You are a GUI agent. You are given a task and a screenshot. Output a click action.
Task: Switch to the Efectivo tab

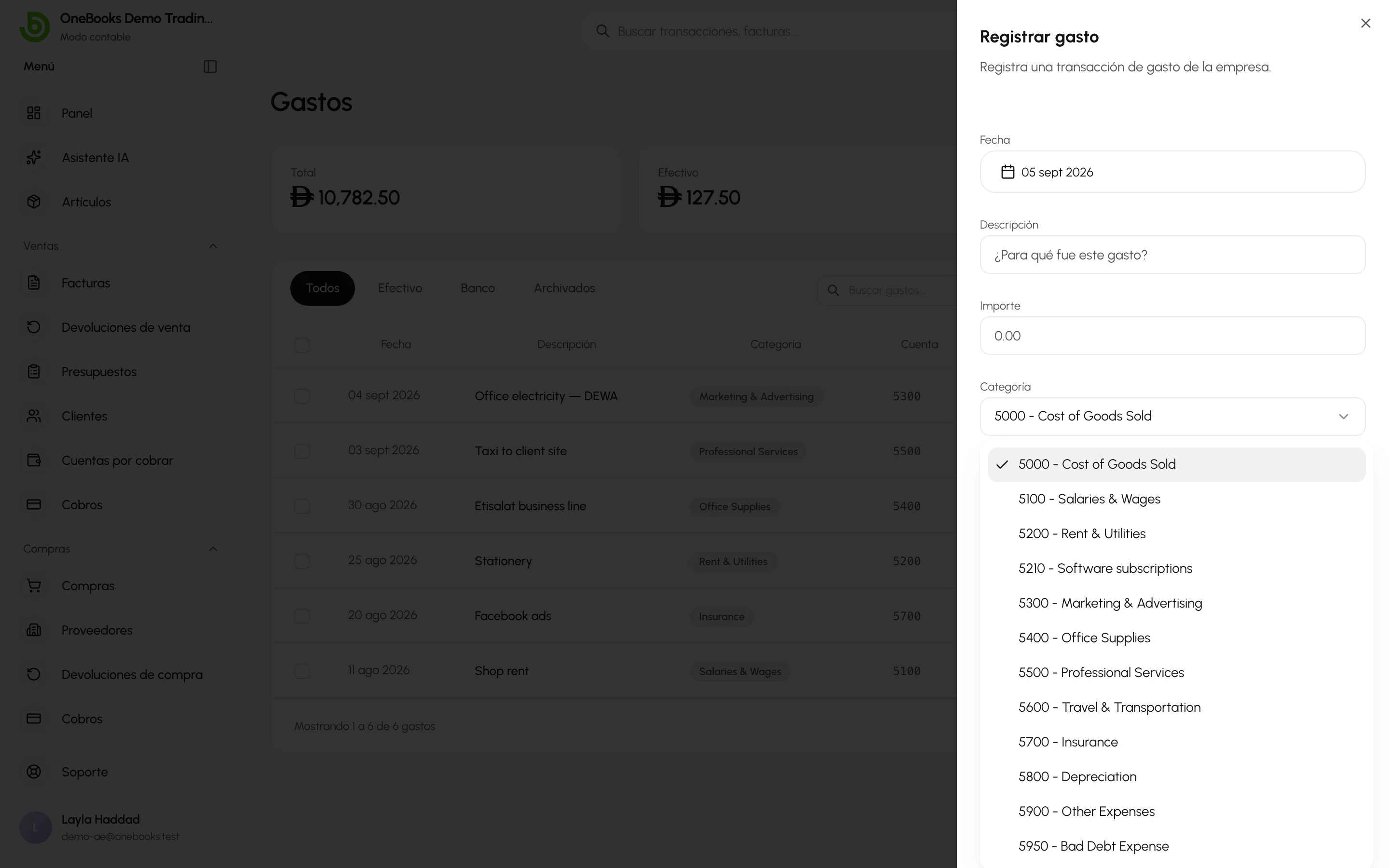coord(400,288)
